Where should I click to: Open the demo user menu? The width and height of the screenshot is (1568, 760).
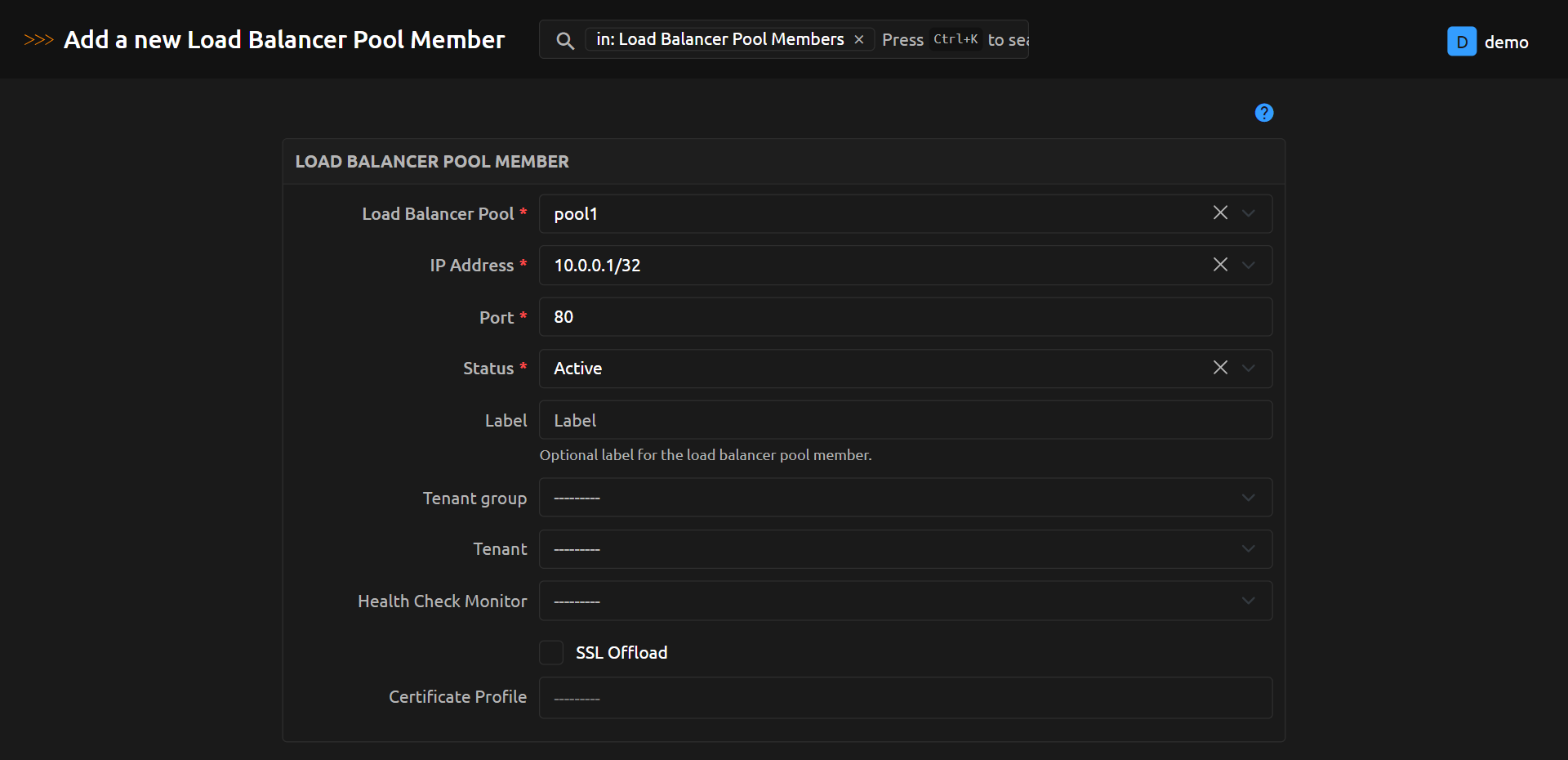pyautogui.click(x=1505, y=42)
